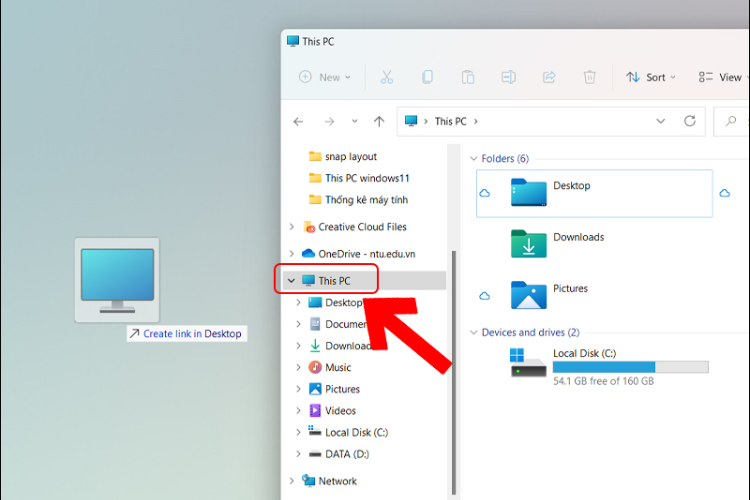The image size is (750, 500).
Task: Select DATA (D:) in navigation pane
Action: 346,454
